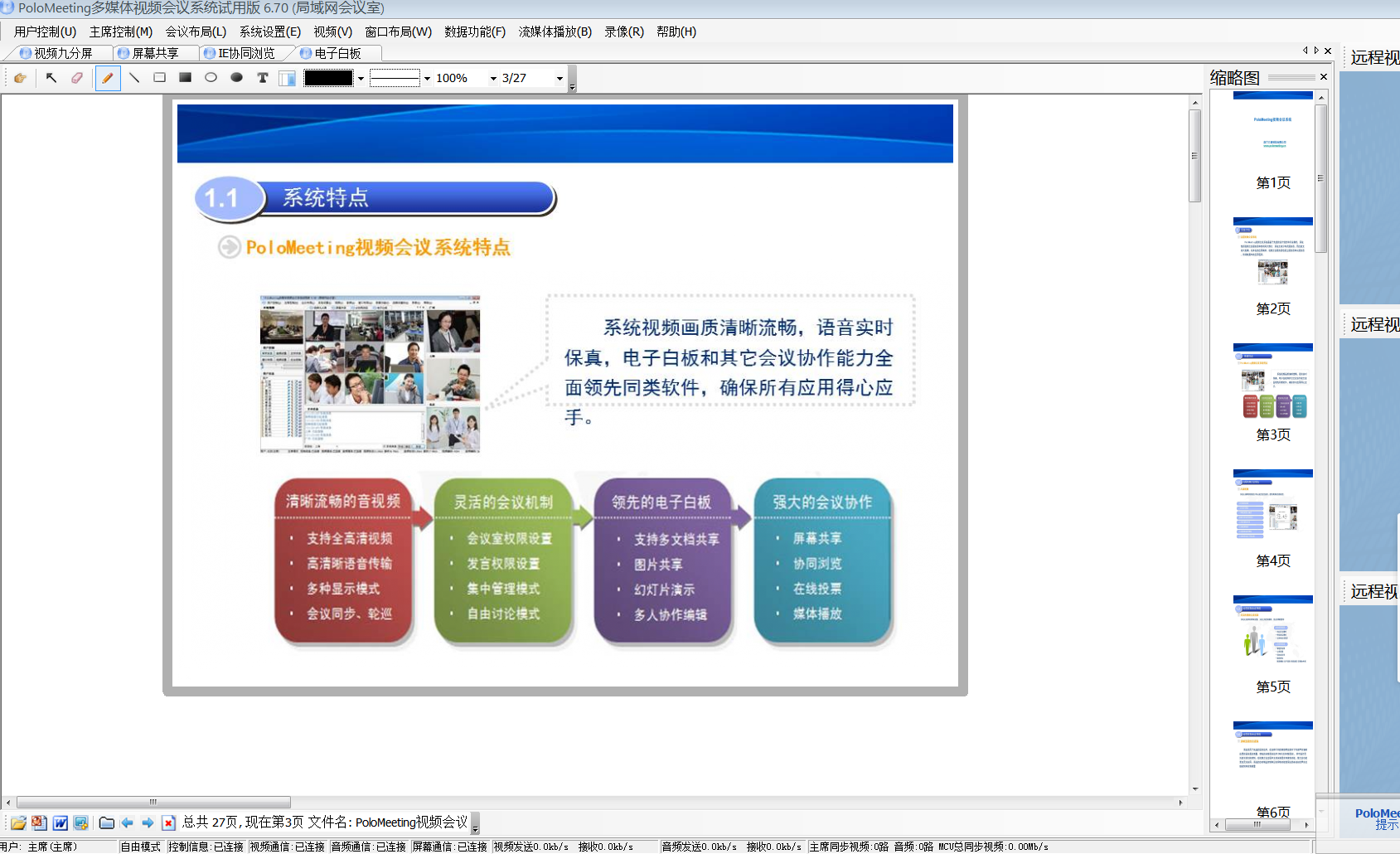Go to previous page with back arrow
Viewport: 1400px width, 854px height.
(x=127, y=822)
